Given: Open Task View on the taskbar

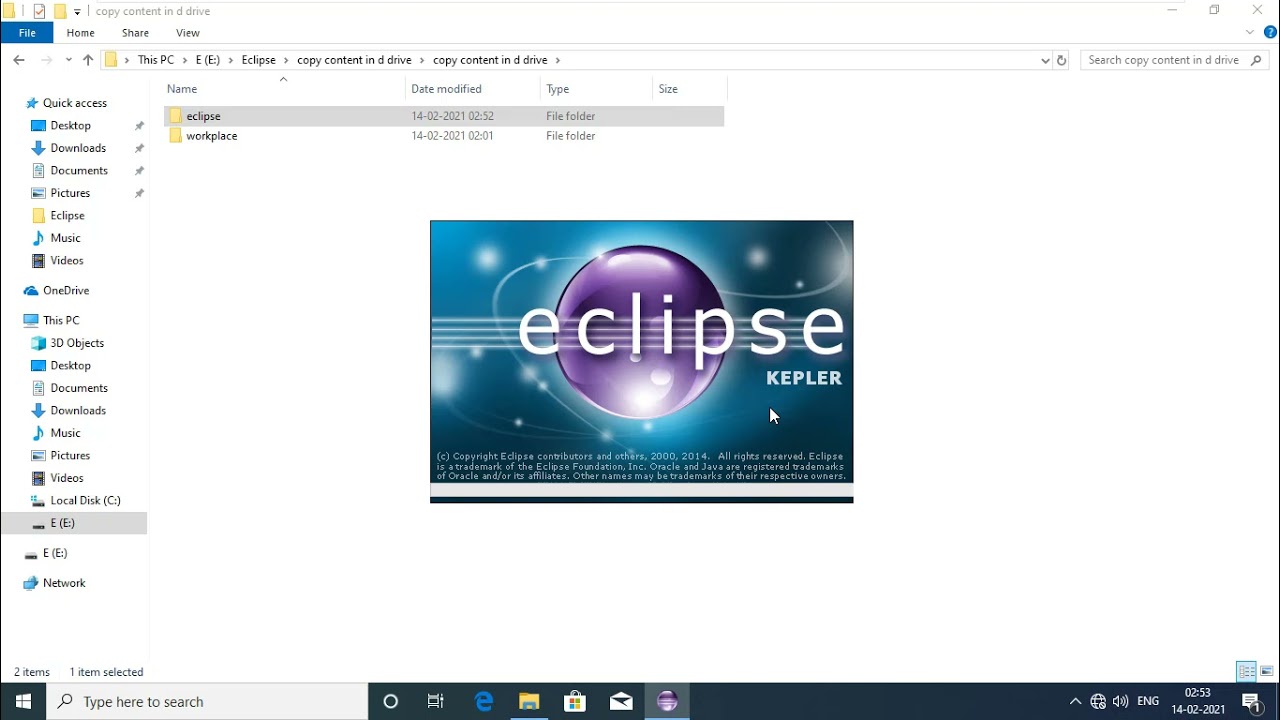Looking at the screenshot, I should click(x=436, y=701).
